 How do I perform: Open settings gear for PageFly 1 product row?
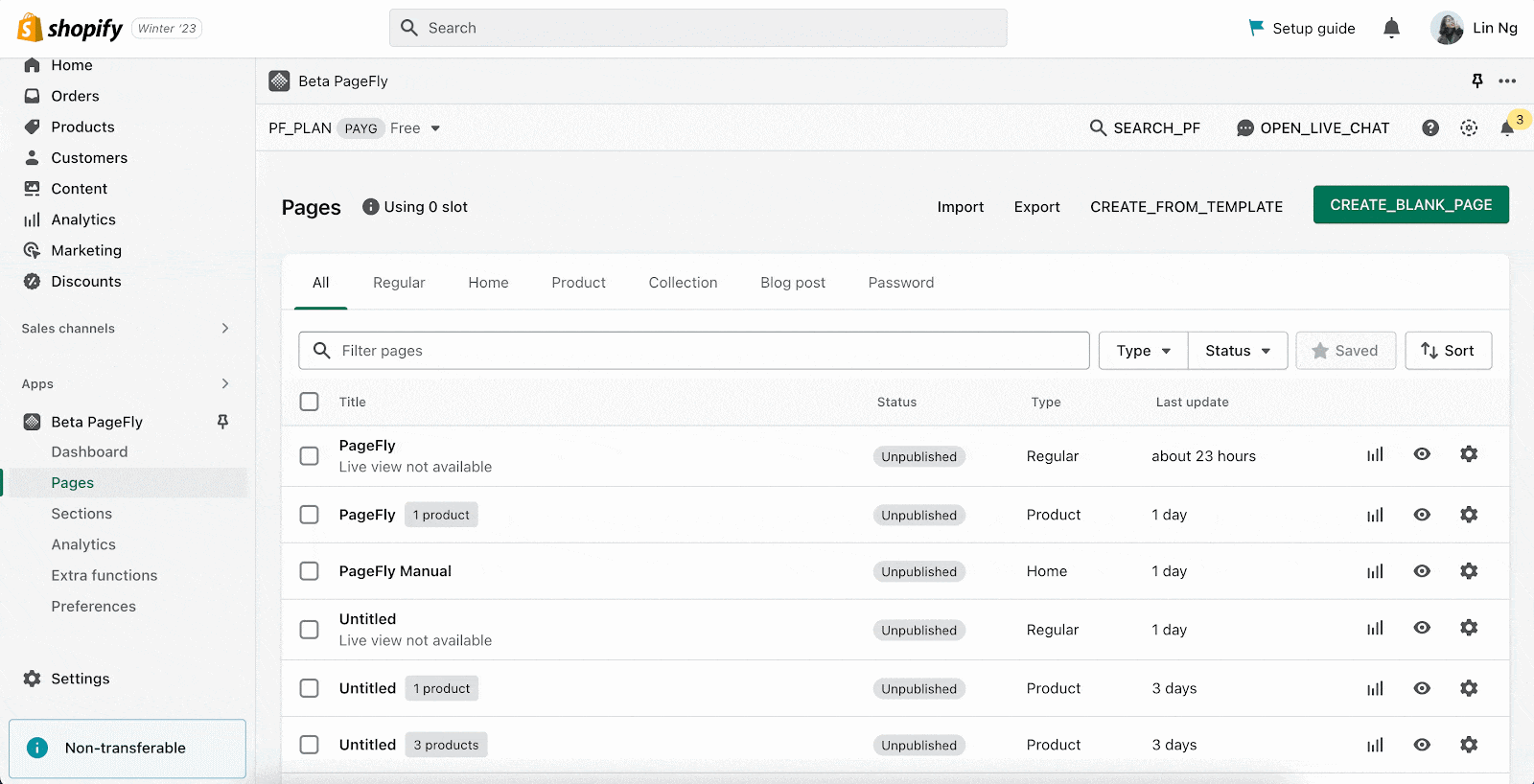1469,514
